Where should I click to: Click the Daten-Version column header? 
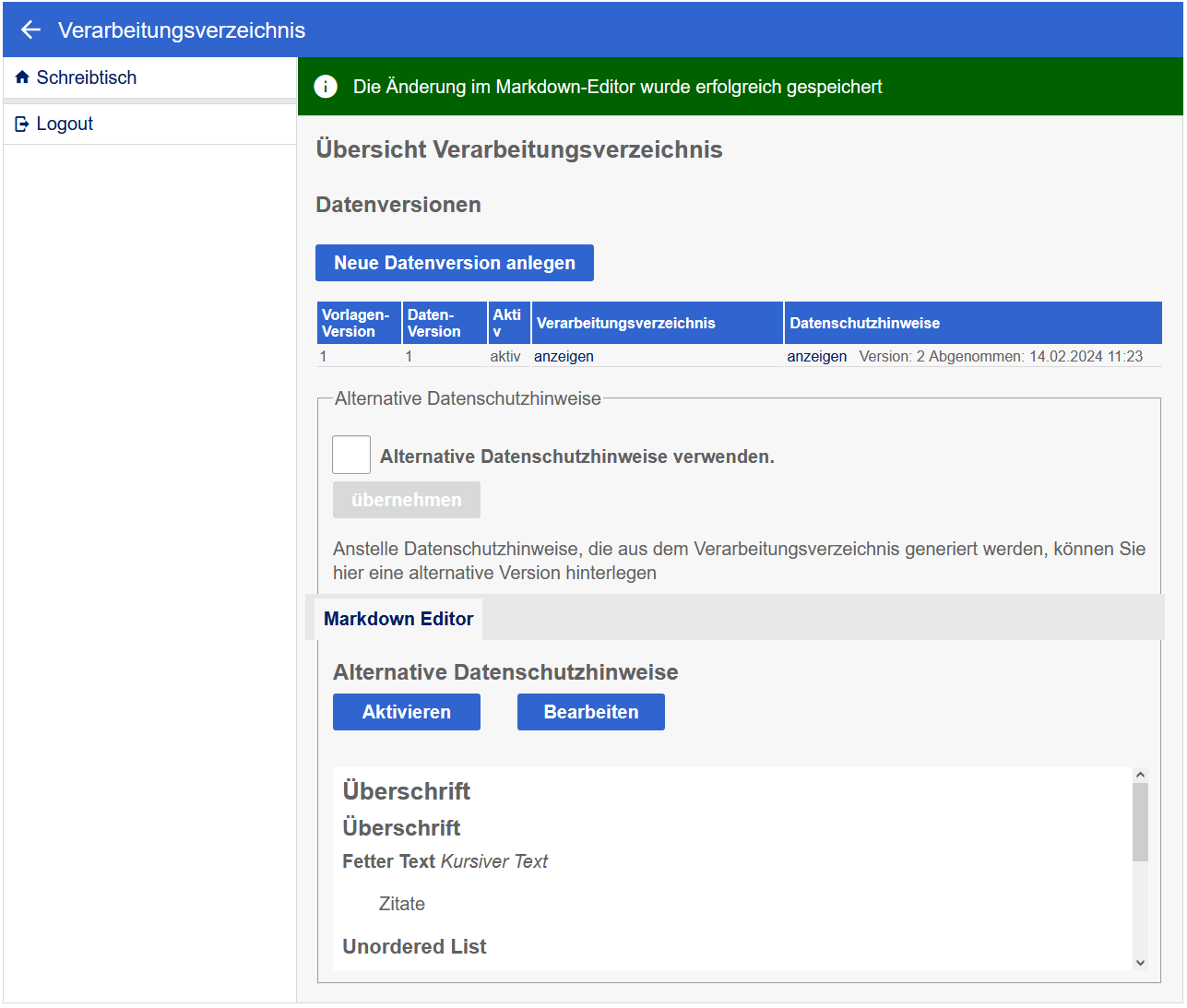[444, 323]
